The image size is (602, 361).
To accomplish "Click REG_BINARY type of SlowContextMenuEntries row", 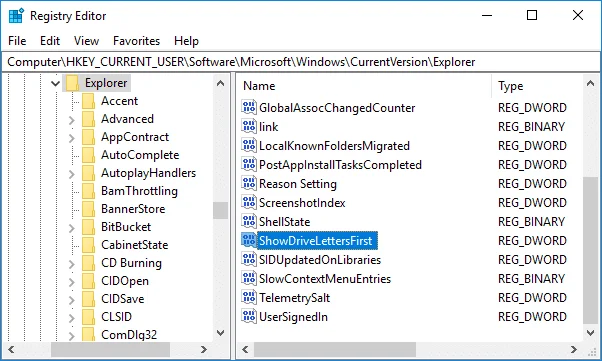I will tap(531, 279).
